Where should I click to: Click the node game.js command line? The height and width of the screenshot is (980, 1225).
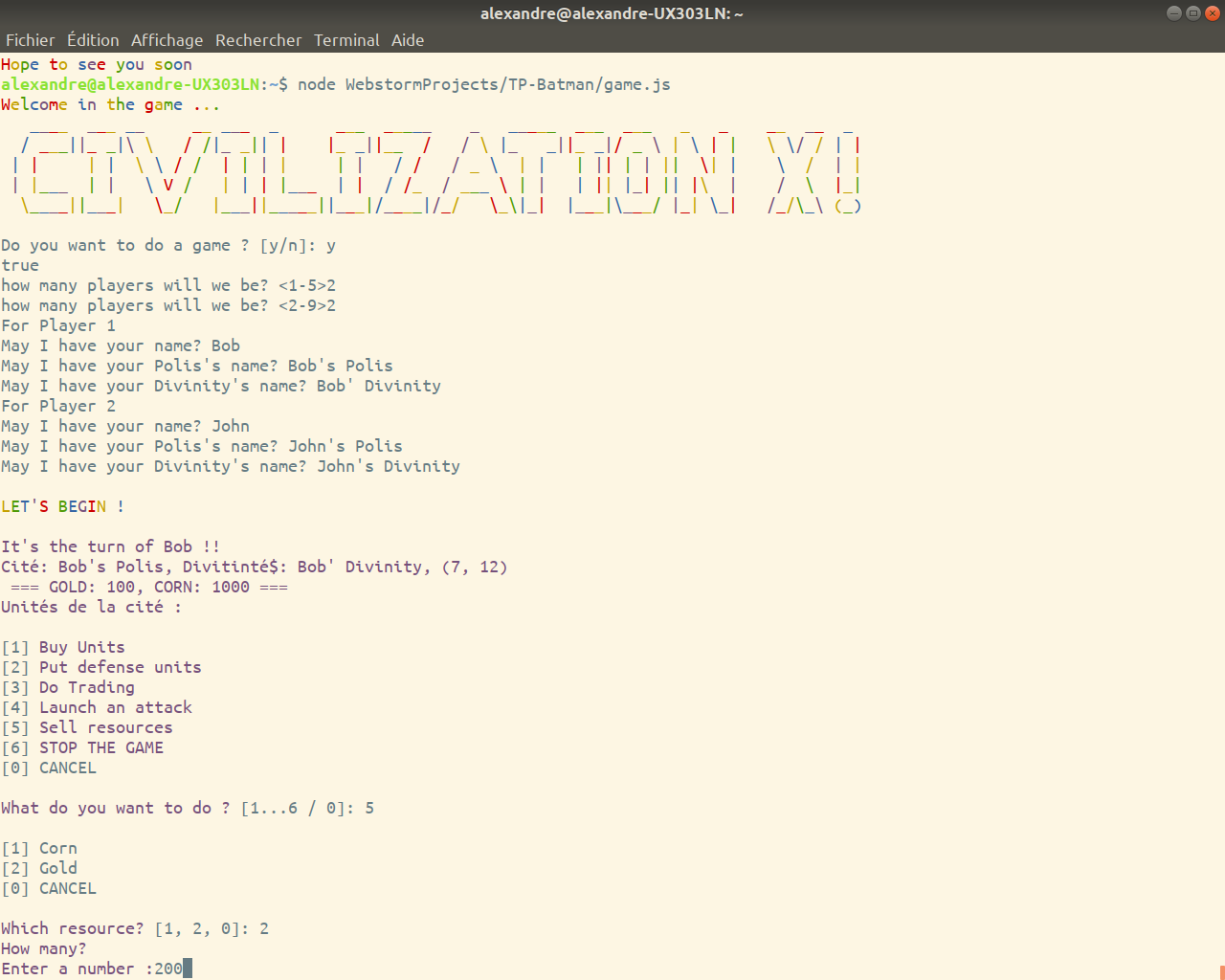(x=336, y=84)
